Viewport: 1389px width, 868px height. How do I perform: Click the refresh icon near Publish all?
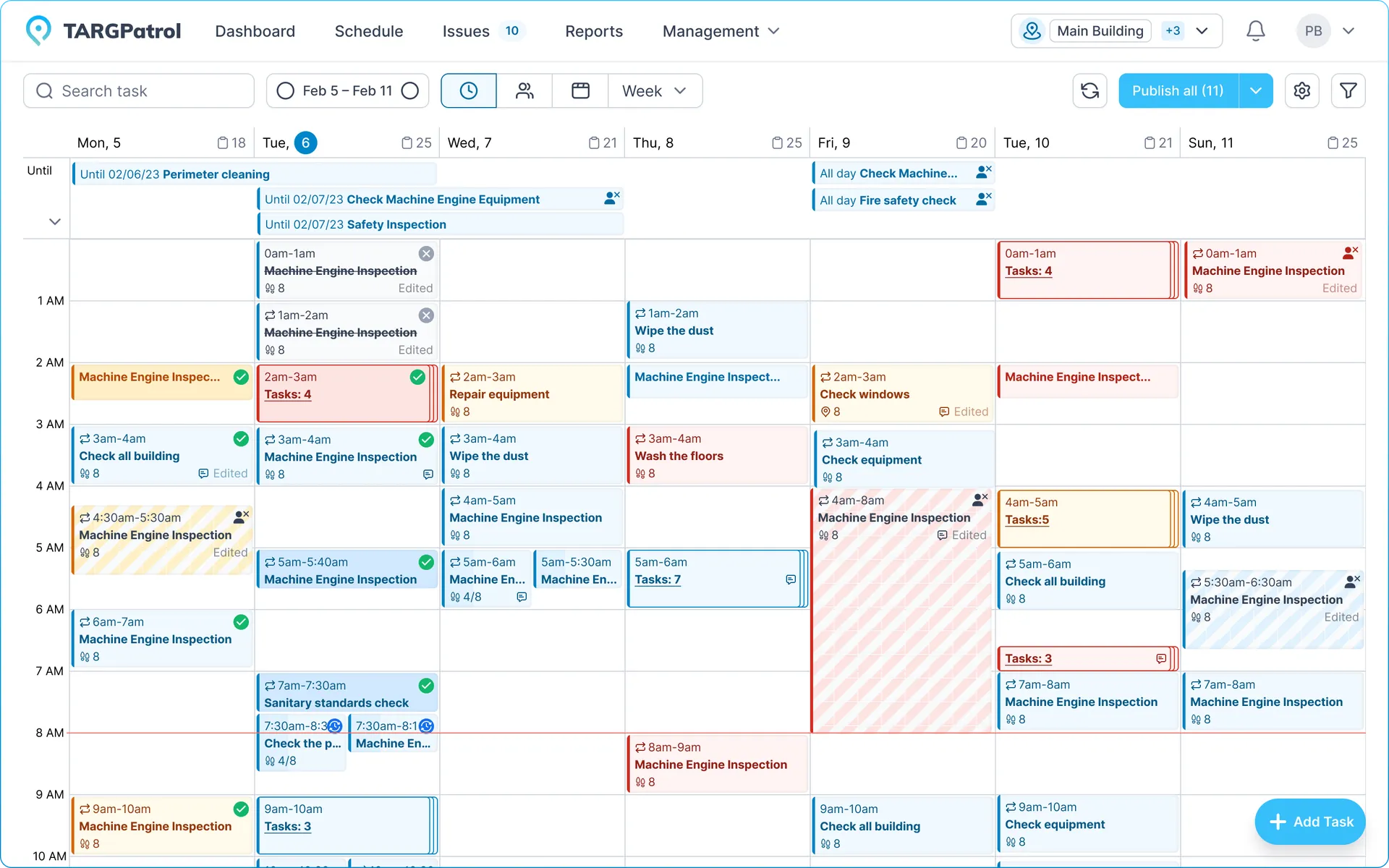click(1089, 90)
